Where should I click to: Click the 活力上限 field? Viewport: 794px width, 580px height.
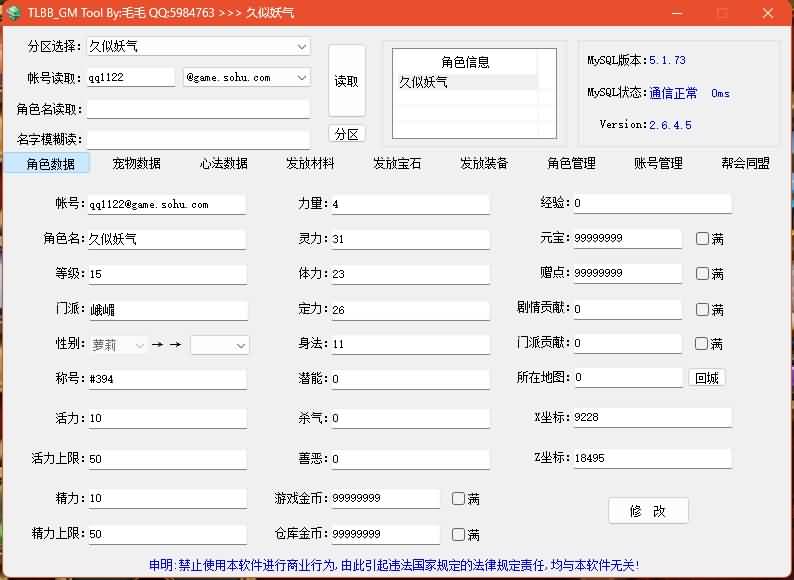pos(168,459)
